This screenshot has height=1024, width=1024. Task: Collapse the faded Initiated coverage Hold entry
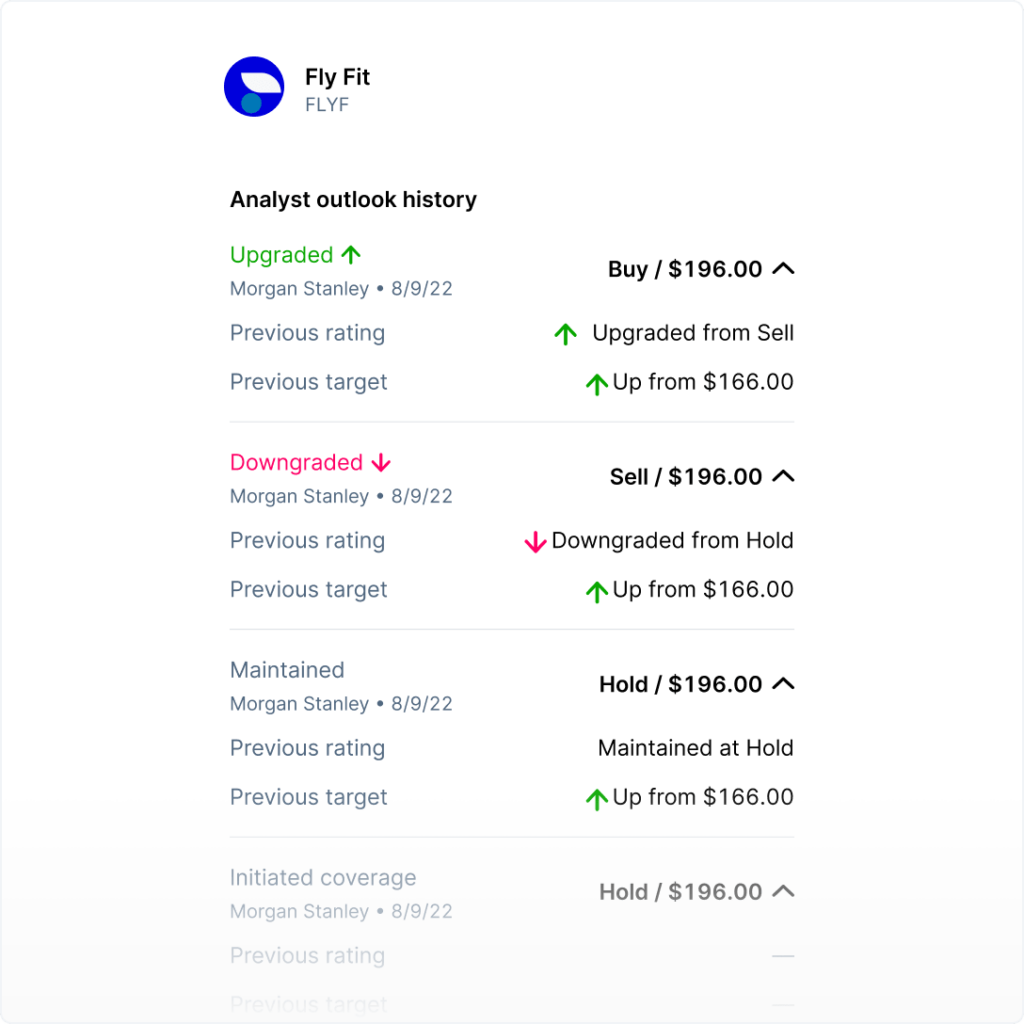pyautogui.click(x=784, y=892)
